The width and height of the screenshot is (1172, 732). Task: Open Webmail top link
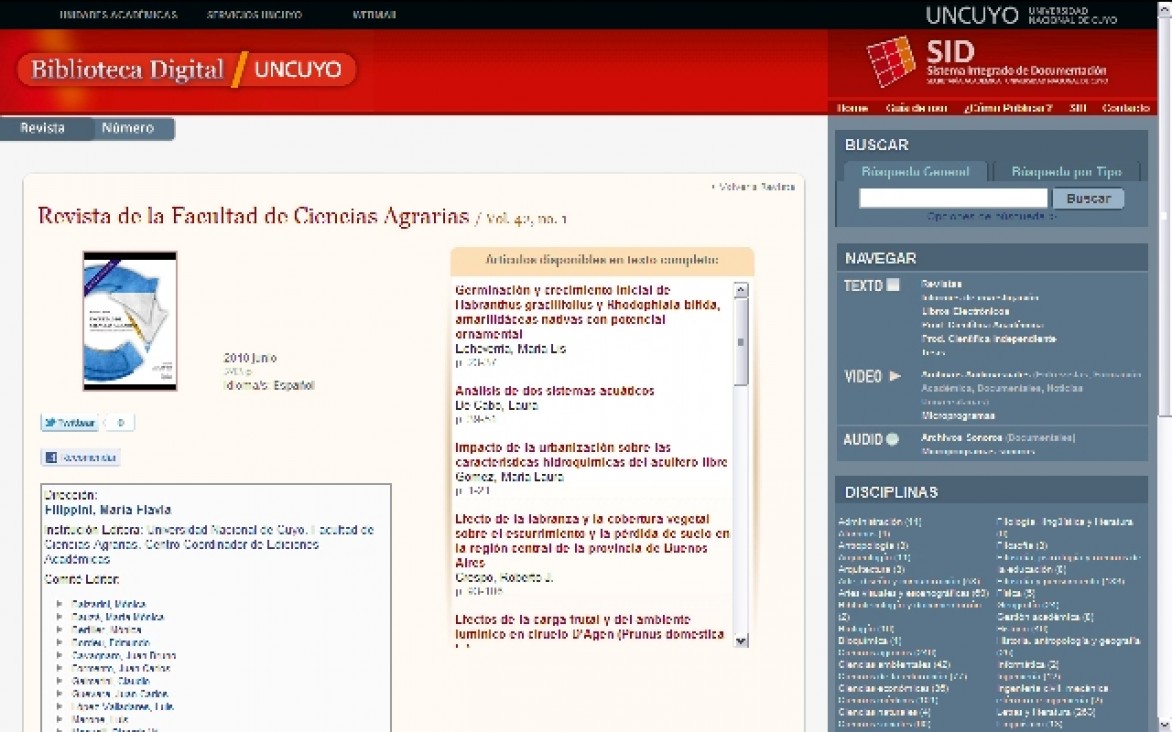374,14
